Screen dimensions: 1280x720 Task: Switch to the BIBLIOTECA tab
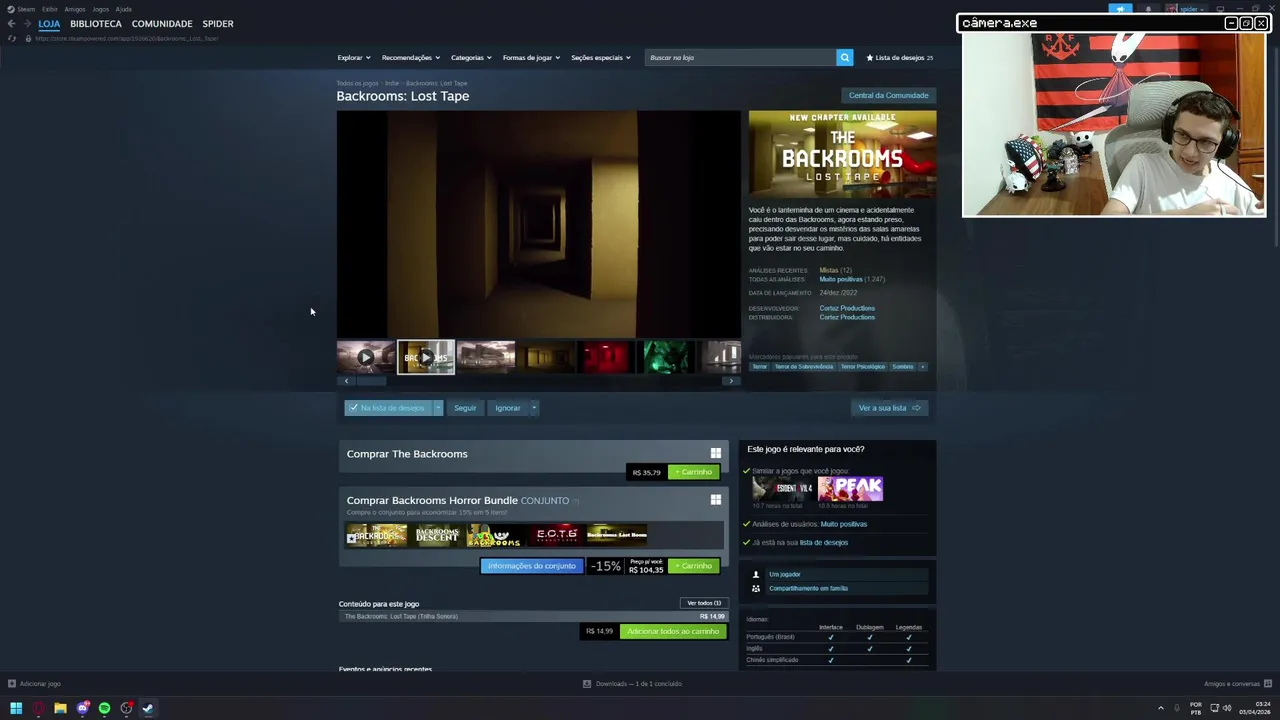pos(96,24)
